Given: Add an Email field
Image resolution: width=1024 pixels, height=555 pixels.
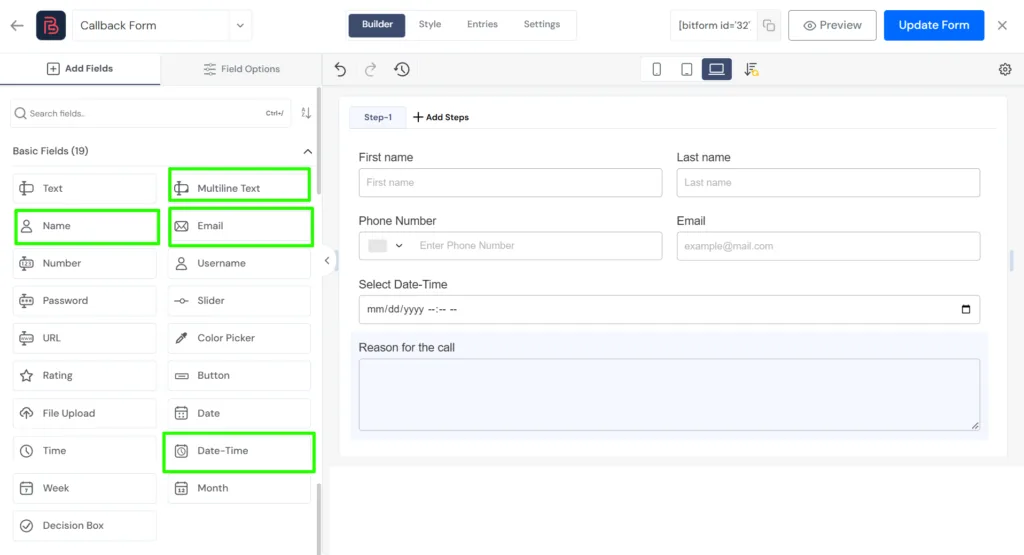Looking at the screenshot, I should pyautogui.click(x=241, y=226).
